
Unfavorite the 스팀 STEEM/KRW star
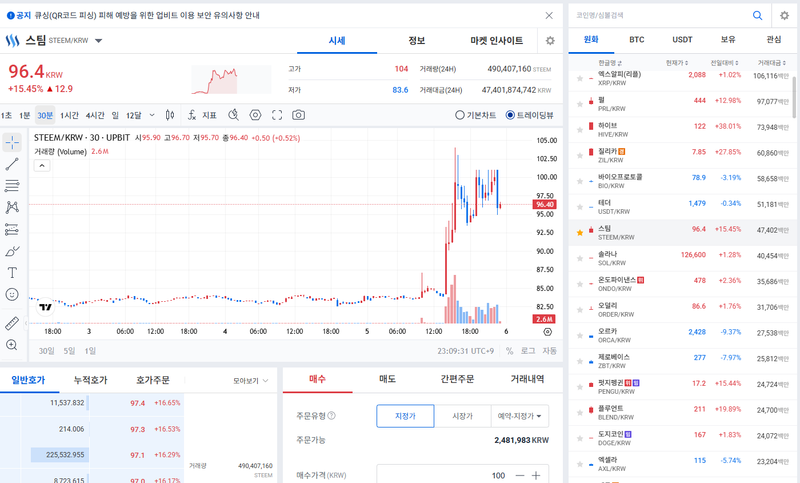click(580, 233)
